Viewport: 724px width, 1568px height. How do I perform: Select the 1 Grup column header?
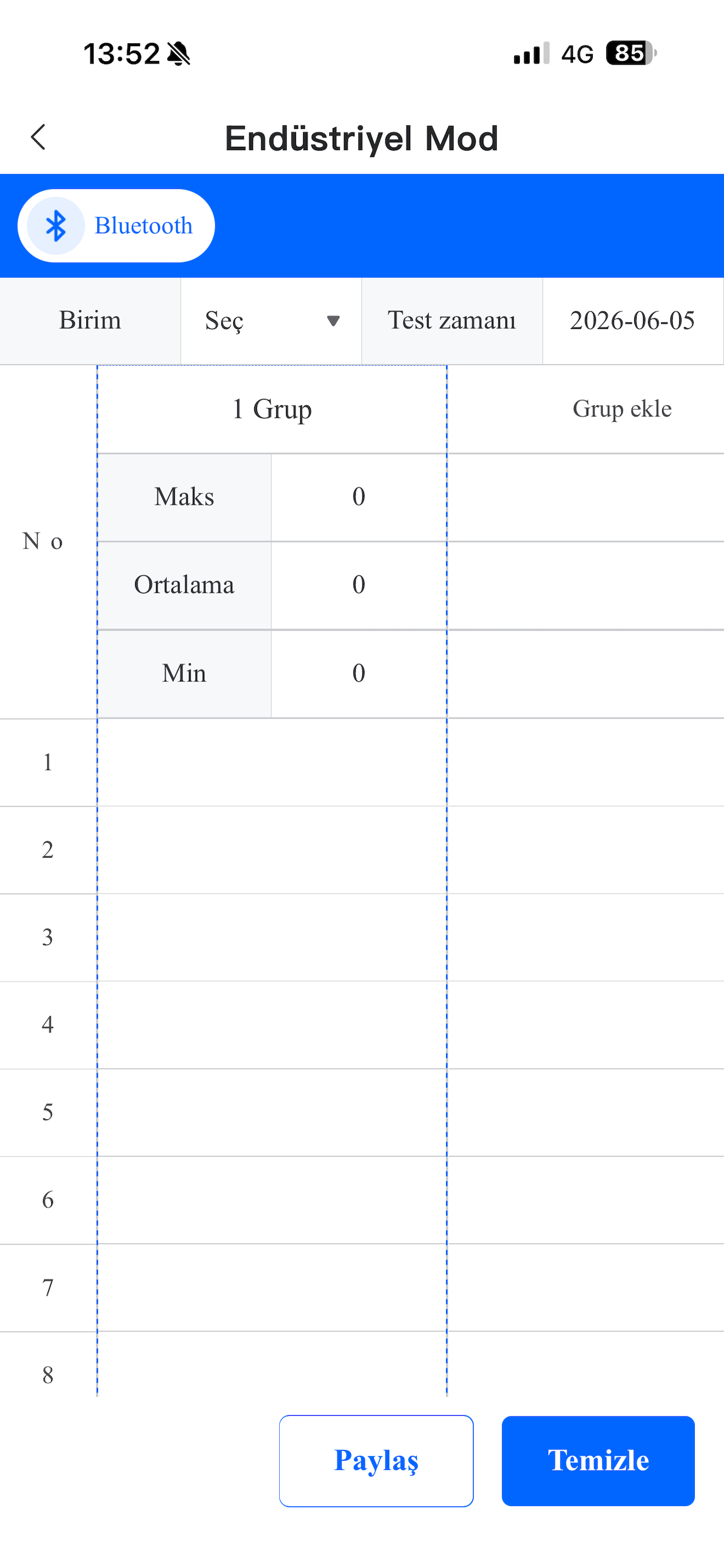tap(272, 409)
